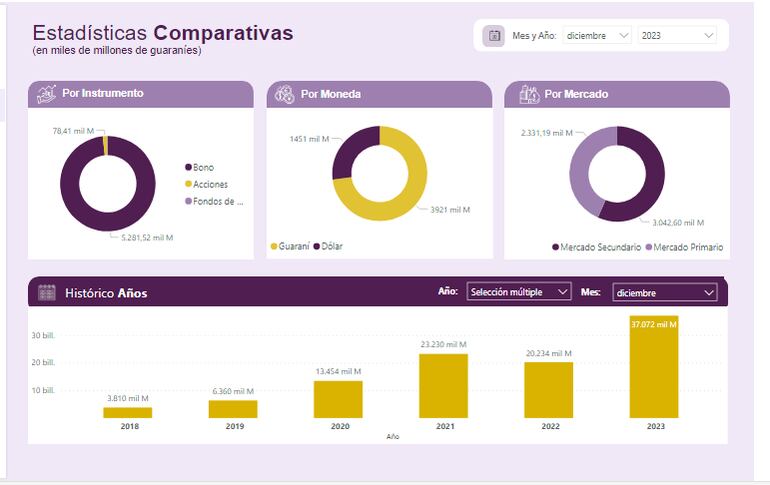The height and width of the screenshot is (485, 770).
Task: Click the Por Moneda coins icon
Action: pyautogui.click(x=284, y=94)
